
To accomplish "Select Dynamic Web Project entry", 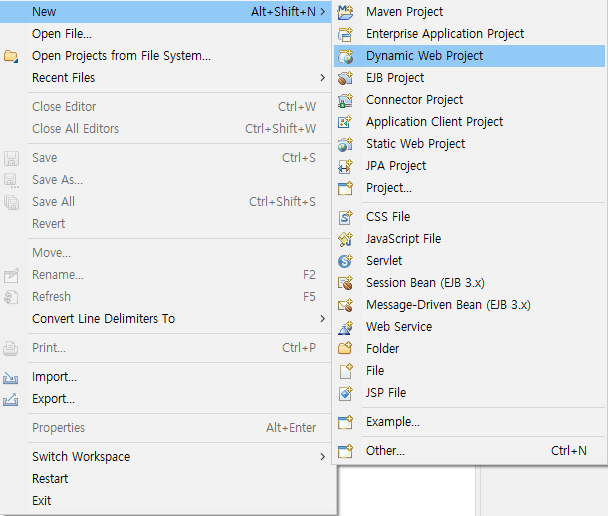I will pyautogui.click(x=469, y=56).
